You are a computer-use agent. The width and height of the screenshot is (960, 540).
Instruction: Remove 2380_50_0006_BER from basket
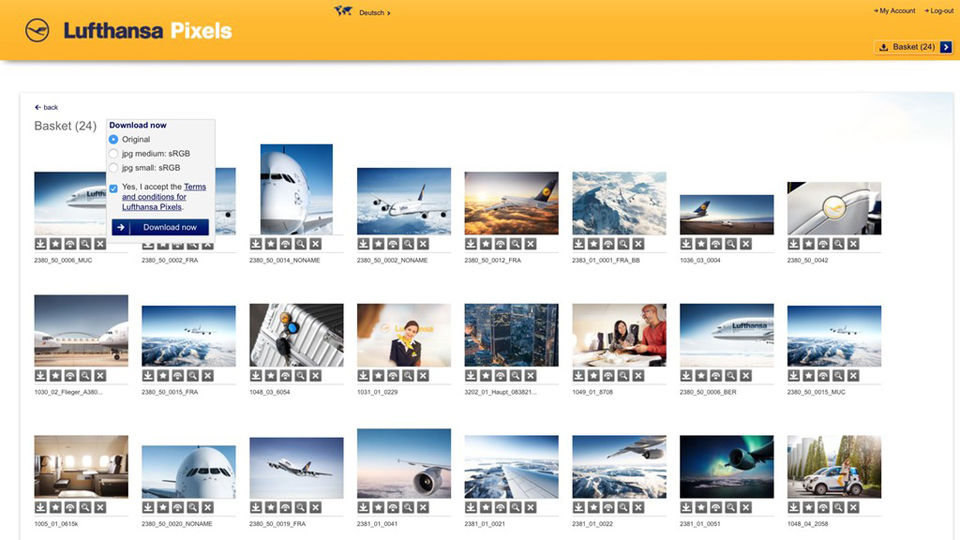[745, 375]
